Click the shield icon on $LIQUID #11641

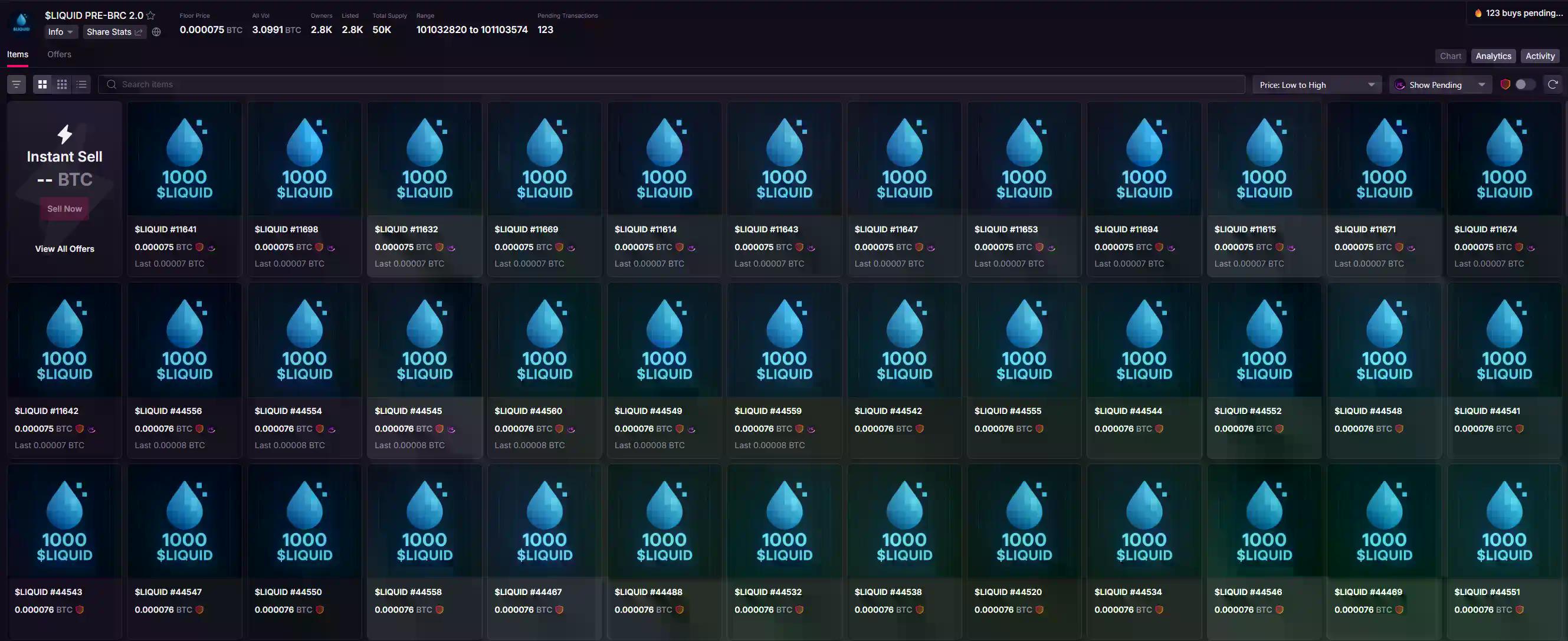tap(199, 247)
